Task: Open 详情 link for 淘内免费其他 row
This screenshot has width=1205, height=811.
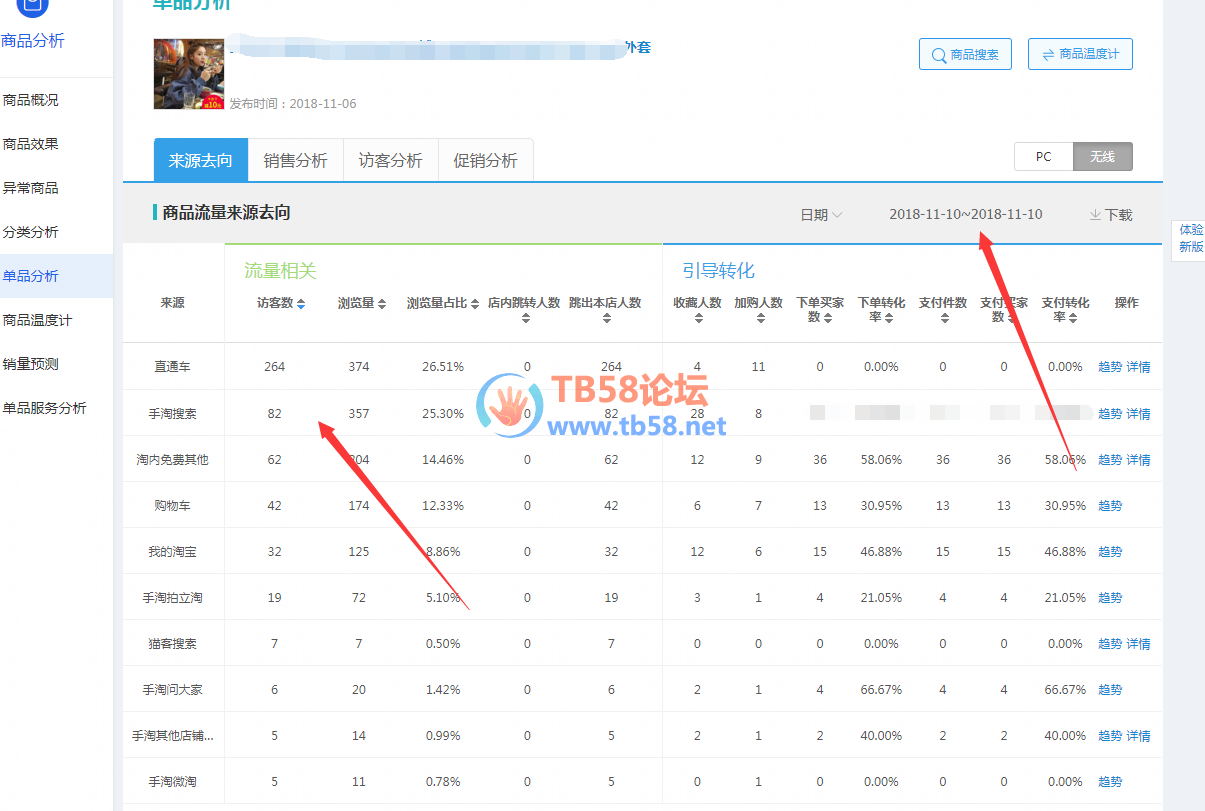Action: click(1139, 460)
